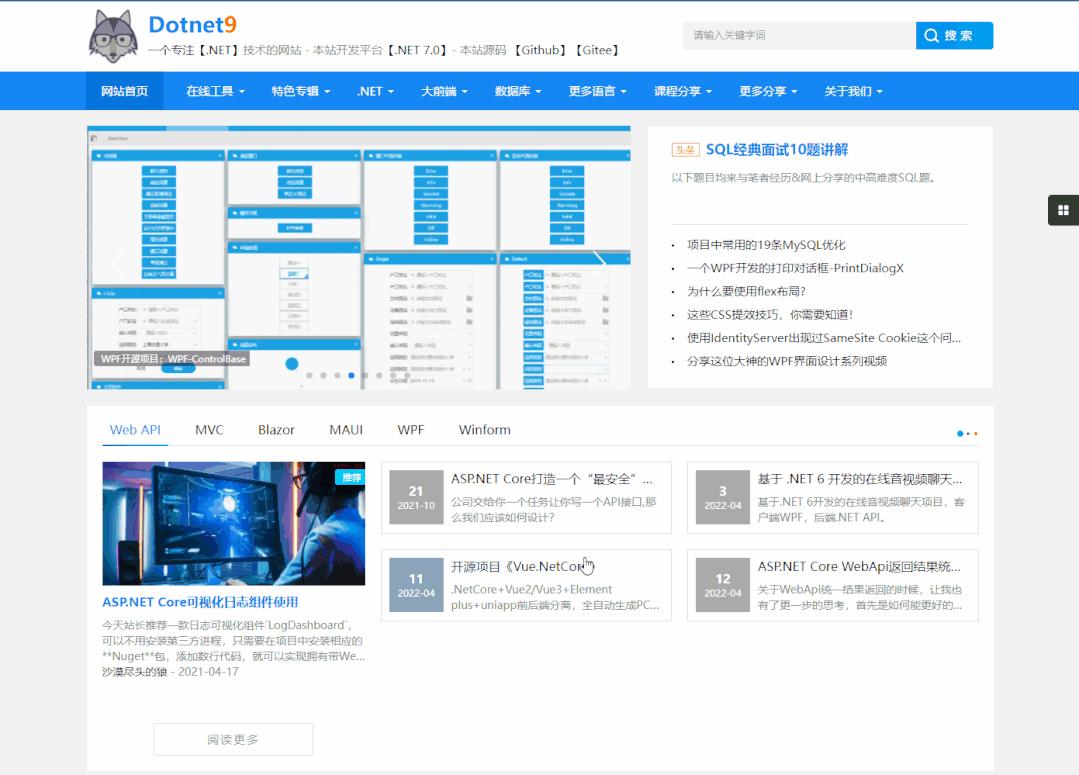Switch to the Web API tab
Viewport: 1079px width, 775px height.
[x=135, y=429]
